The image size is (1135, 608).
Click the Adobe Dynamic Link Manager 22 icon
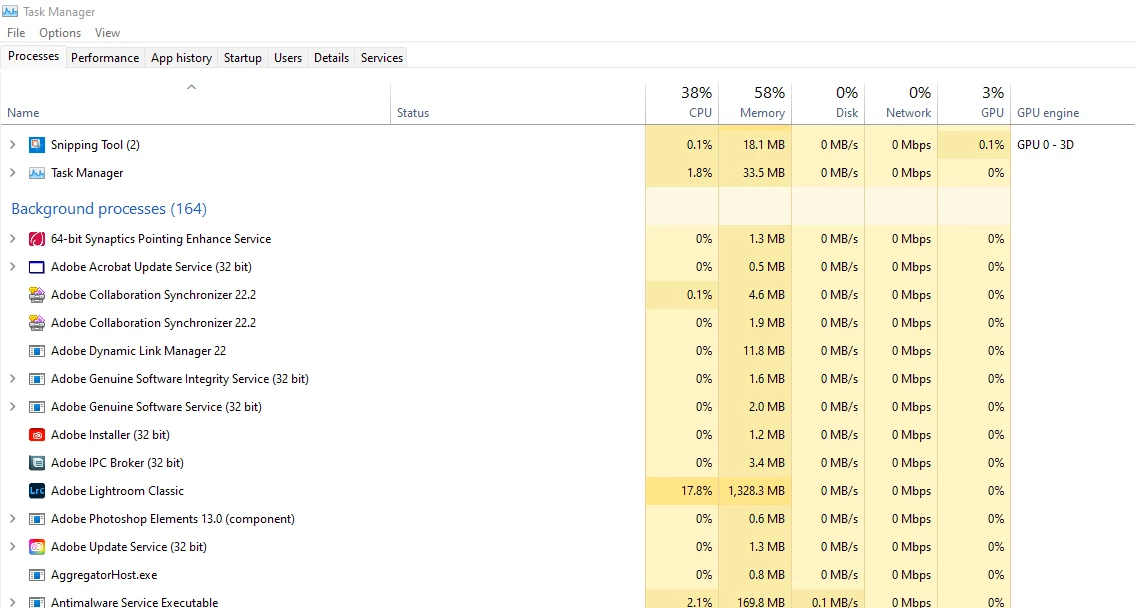[x=37, y=351]
